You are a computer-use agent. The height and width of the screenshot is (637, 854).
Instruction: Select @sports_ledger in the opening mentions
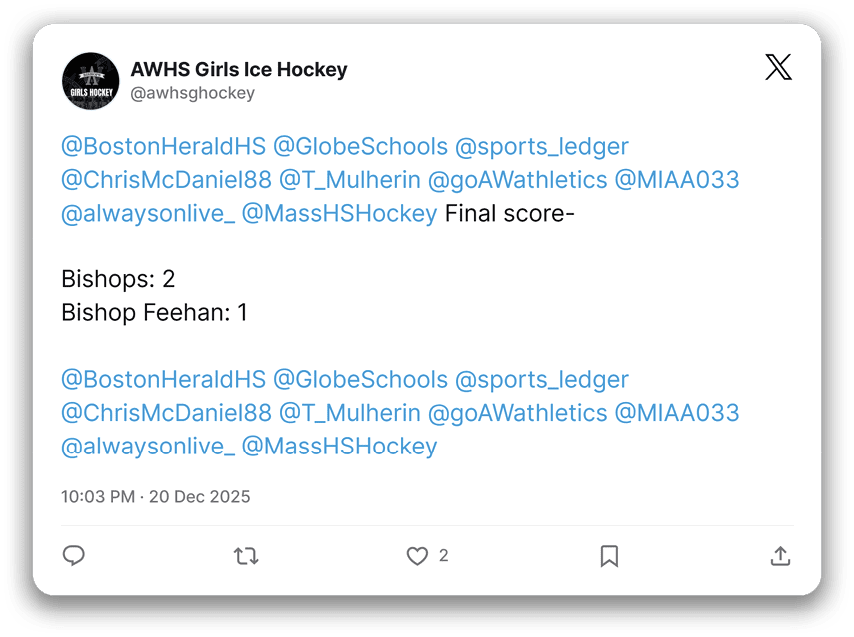(542, 147)
